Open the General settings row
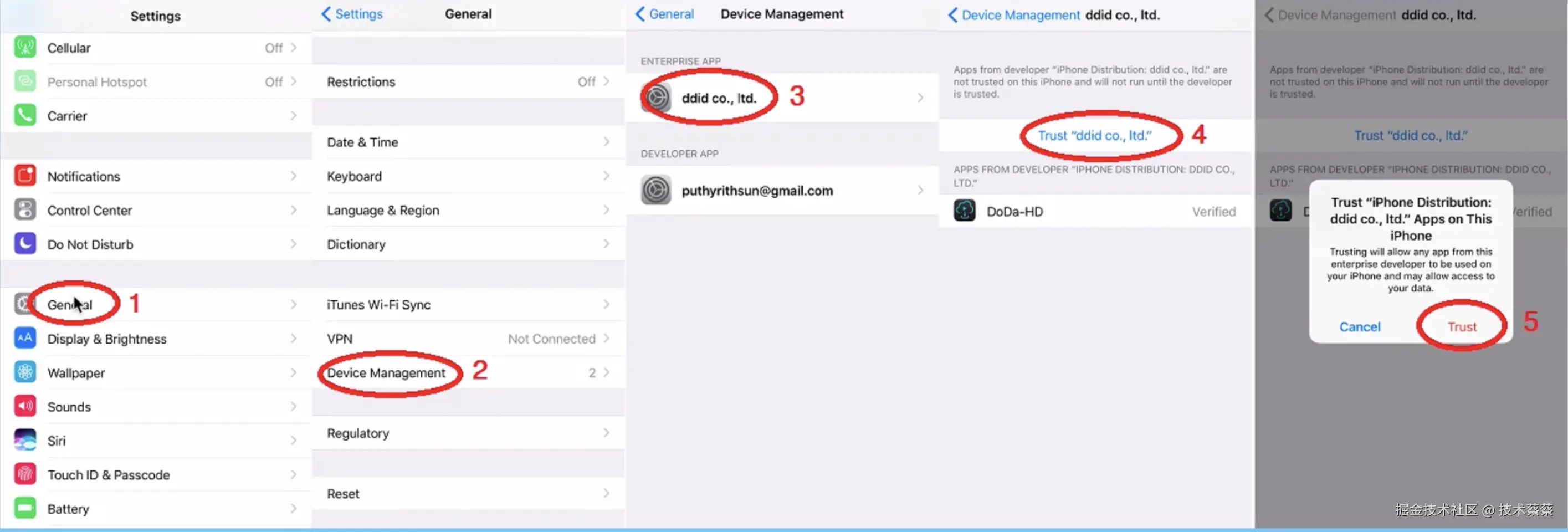Image resolution: width=1568 pixels, height=532 pixels. pos(156,304)
